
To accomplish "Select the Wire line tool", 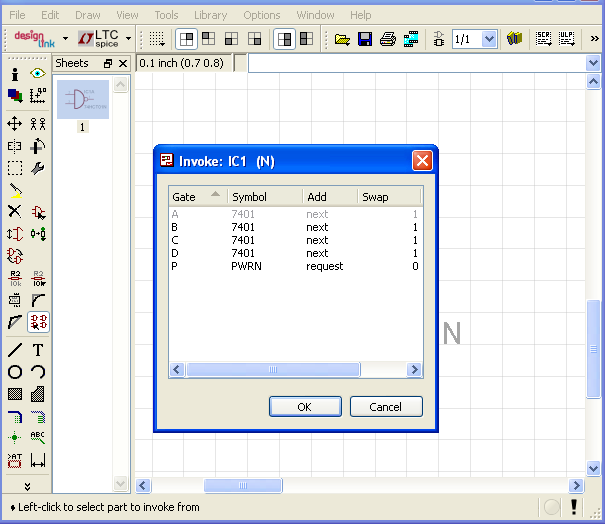I will pyautogui.click(x=15, y=350).
